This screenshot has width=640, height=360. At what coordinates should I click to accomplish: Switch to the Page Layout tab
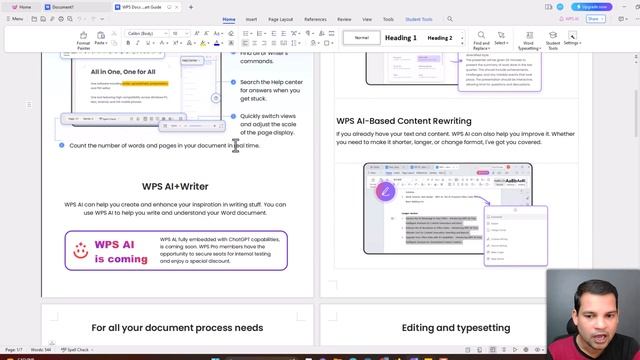[280, 19]
